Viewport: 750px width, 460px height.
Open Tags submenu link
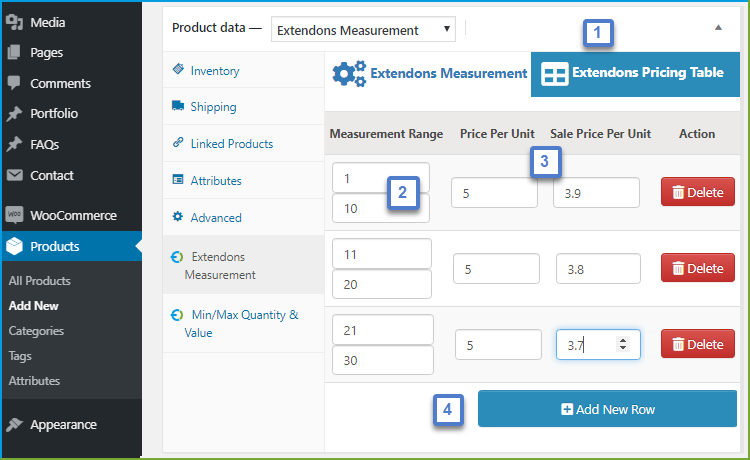[20, 356]
